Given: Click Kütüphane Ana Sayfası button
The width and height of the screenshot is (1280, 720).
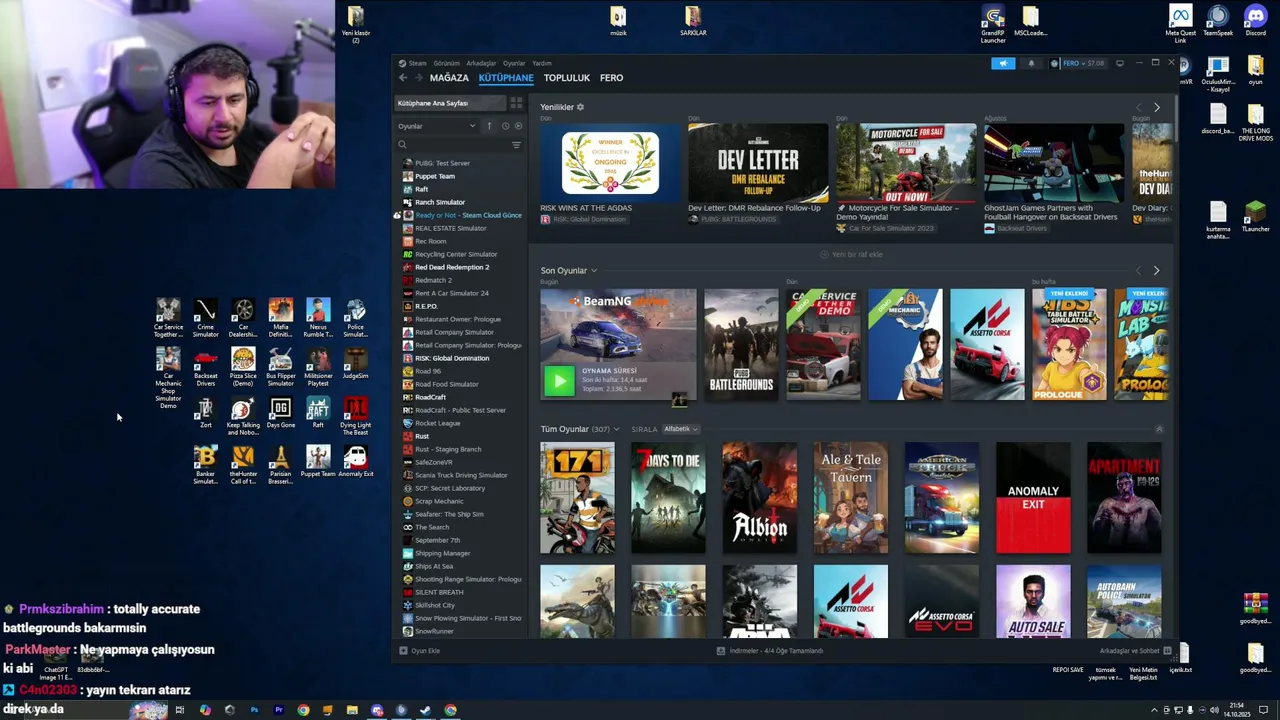Looking at the screenshot, I should (449, 103).
